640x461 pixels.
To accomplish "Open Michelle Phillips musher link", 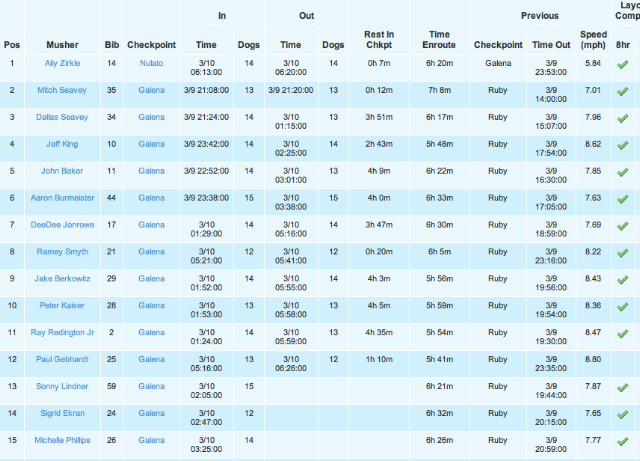I will point(62,441).
